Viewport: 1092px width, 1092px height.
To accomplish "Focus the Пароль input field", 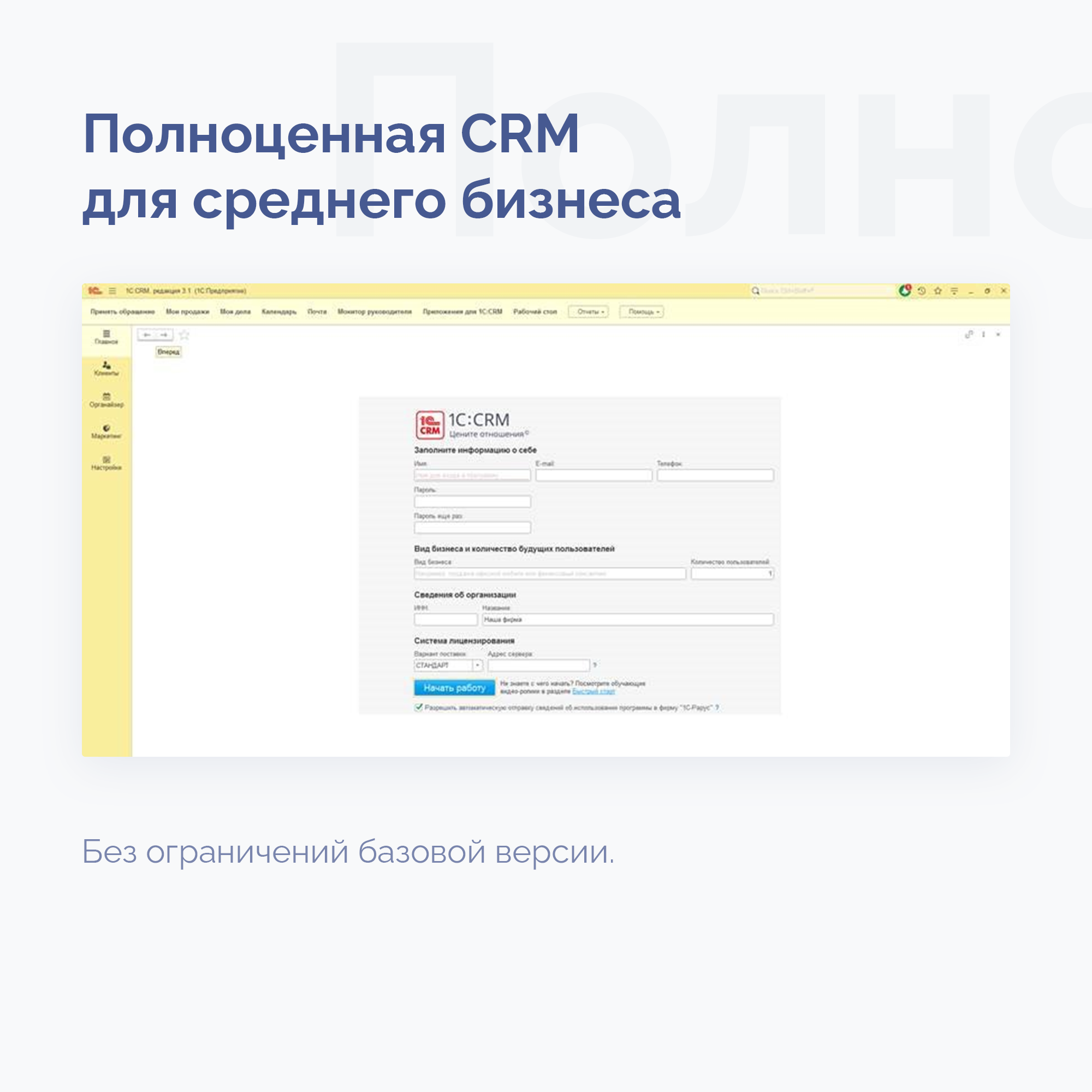I will pyautogui.click(x=472, y=502).
